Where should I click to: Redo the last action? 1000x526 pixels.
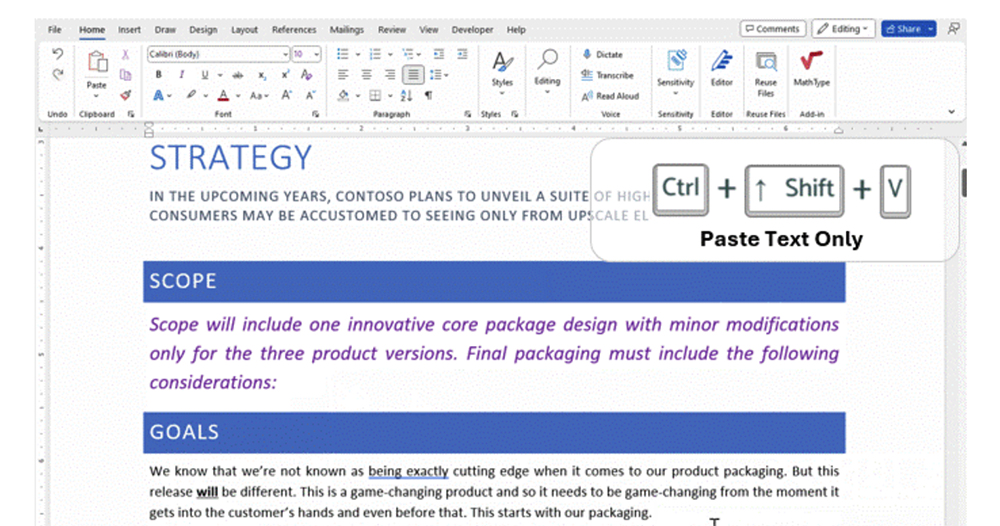click(57, 75)
